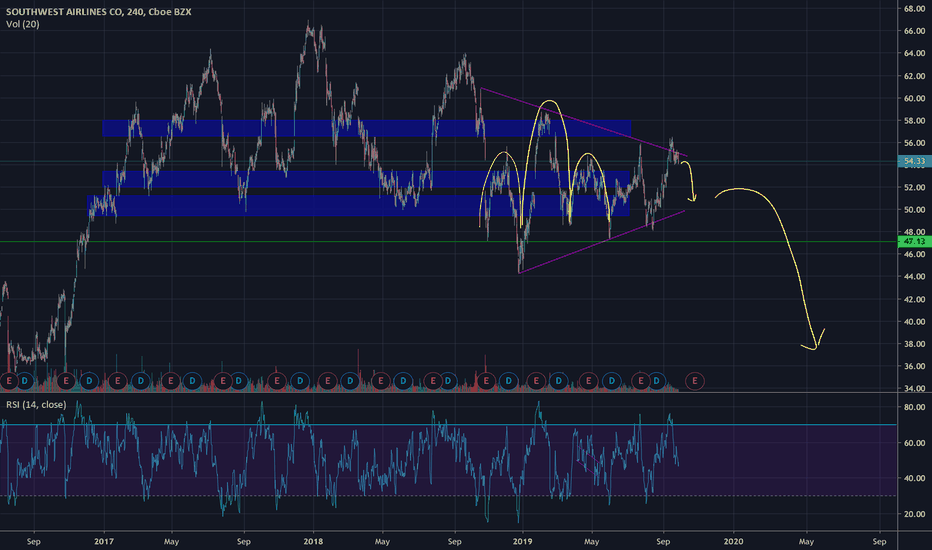Click the last dividend D marker before the final candles
Image resolution: width=932 pixels, height=550 pixels.
pos(657,381)
